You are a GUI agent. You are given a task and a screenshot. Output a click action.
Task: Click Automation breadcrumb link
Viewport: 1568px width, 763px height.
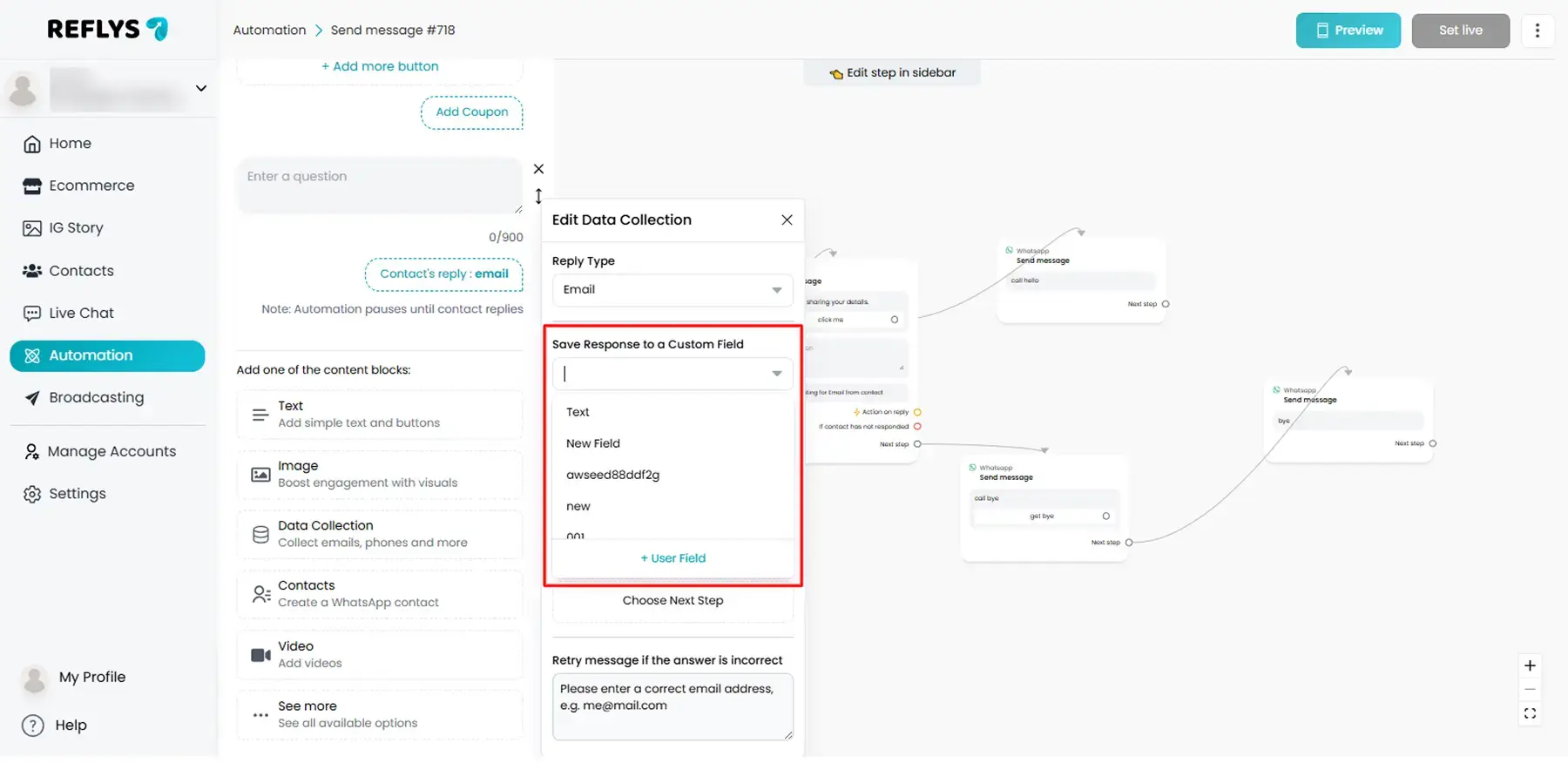point(269,30)
